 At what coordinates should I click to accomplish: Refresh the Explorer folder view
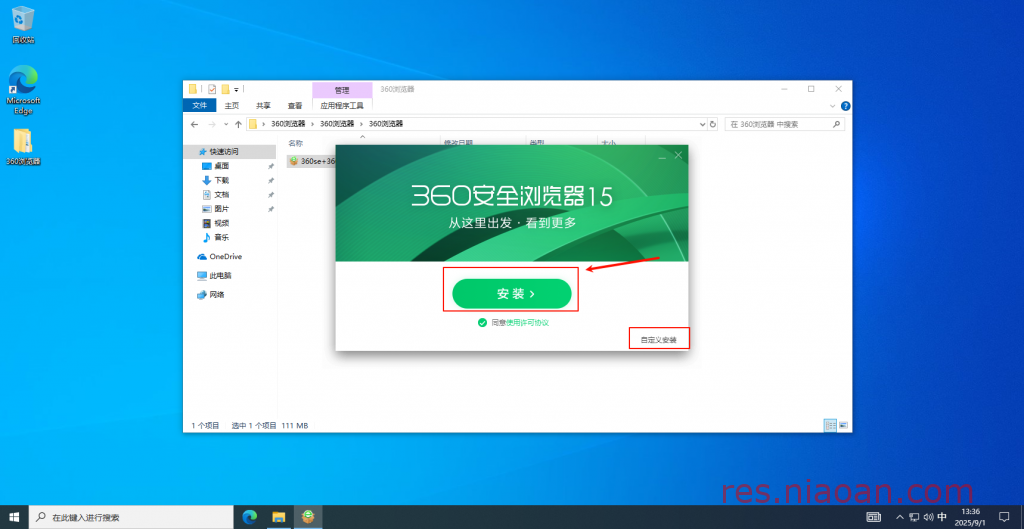[712, 124]
